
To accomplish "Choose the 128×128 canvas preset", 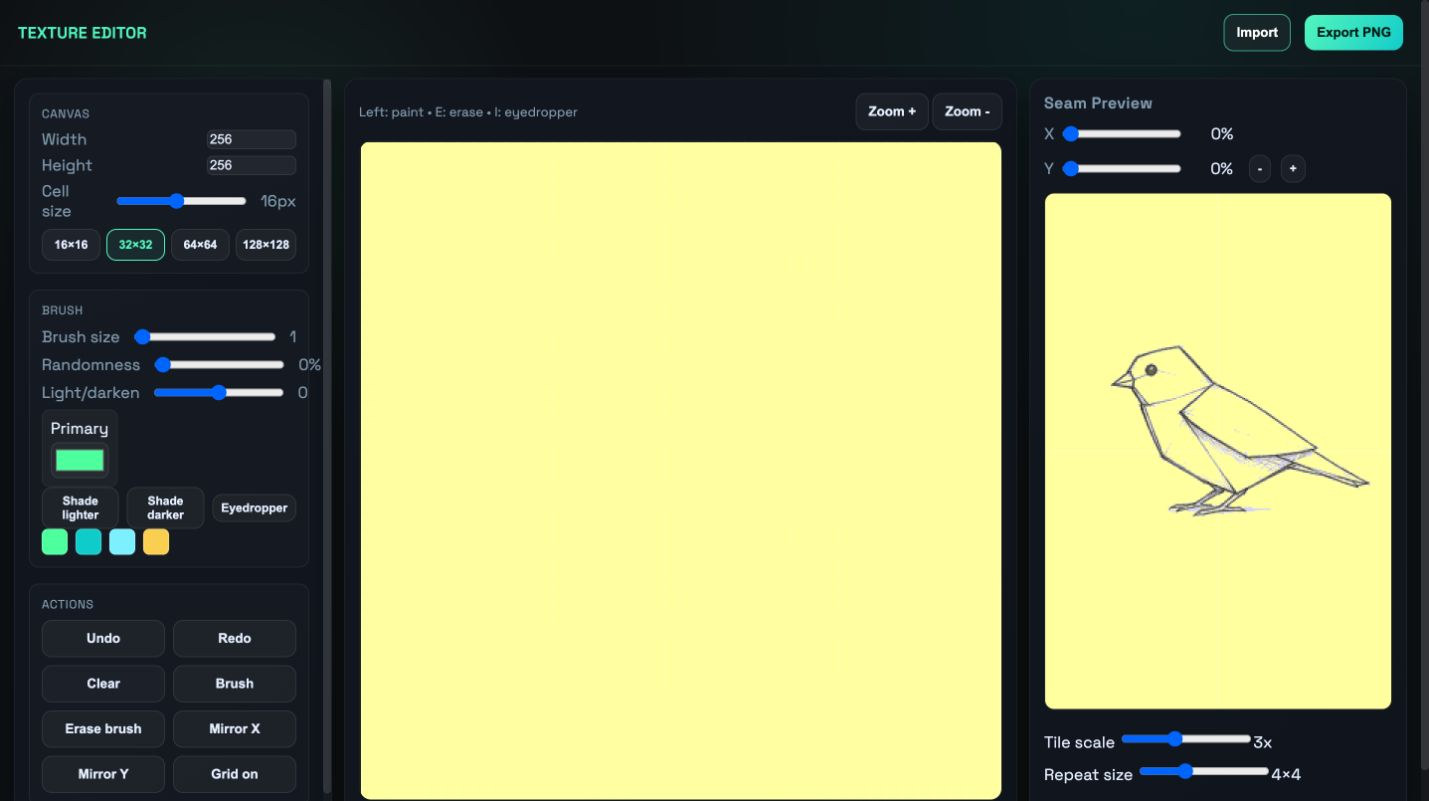I will coord(266,245).
